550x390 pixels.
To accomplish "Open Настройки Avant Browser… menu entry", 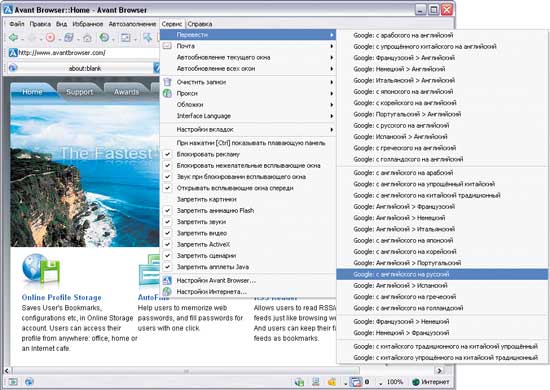I will 248,280.
